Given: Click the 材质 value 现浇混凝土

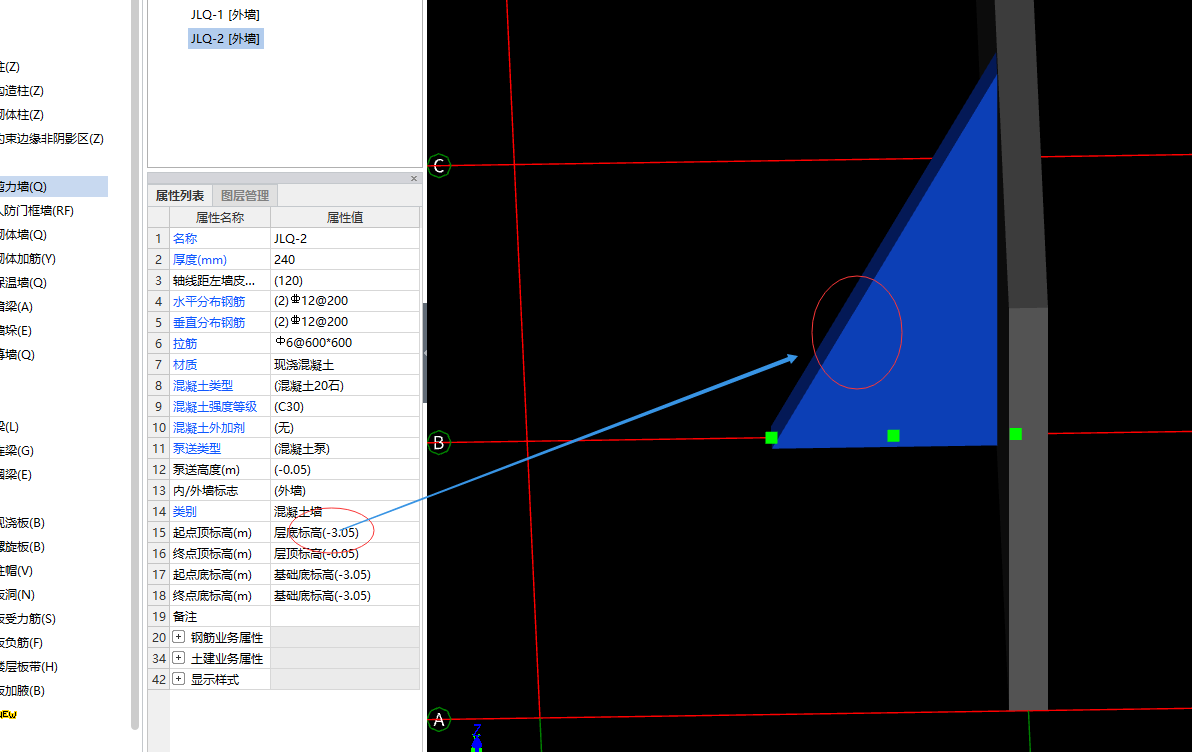Looking at the screenshot, I should tap(344, 364).
